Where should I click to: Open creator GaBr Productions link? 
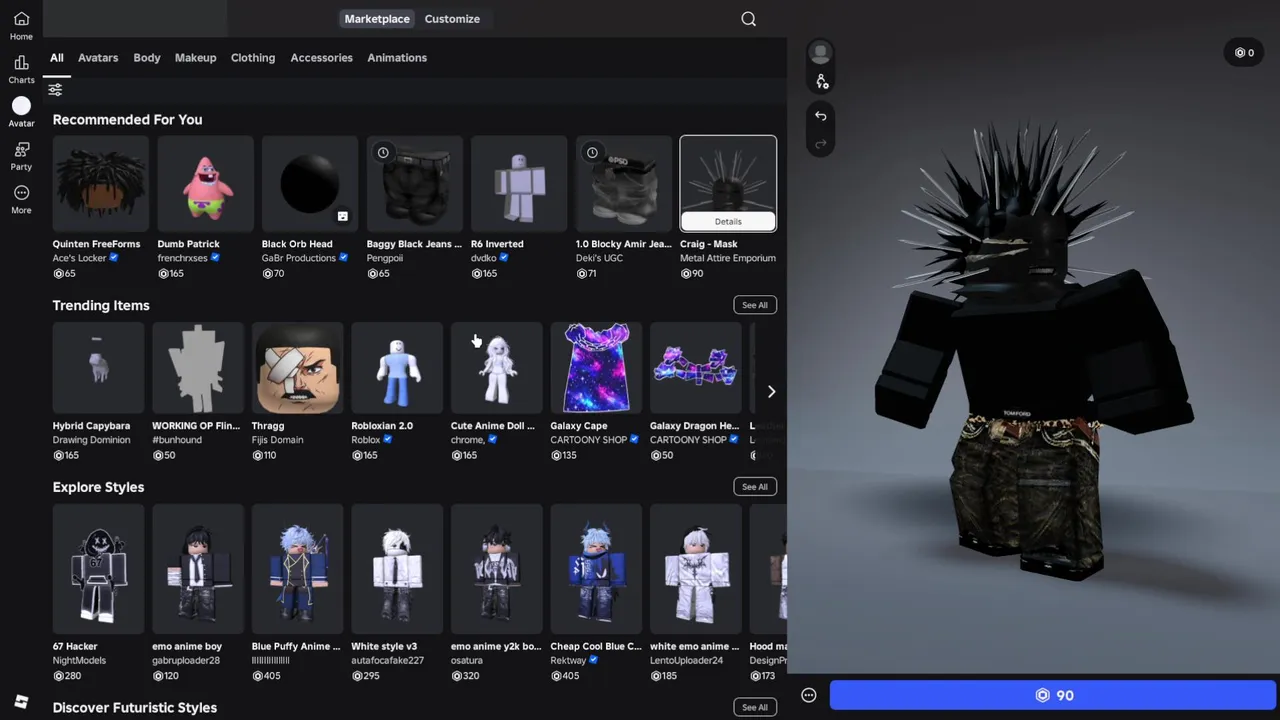[299, 258]
